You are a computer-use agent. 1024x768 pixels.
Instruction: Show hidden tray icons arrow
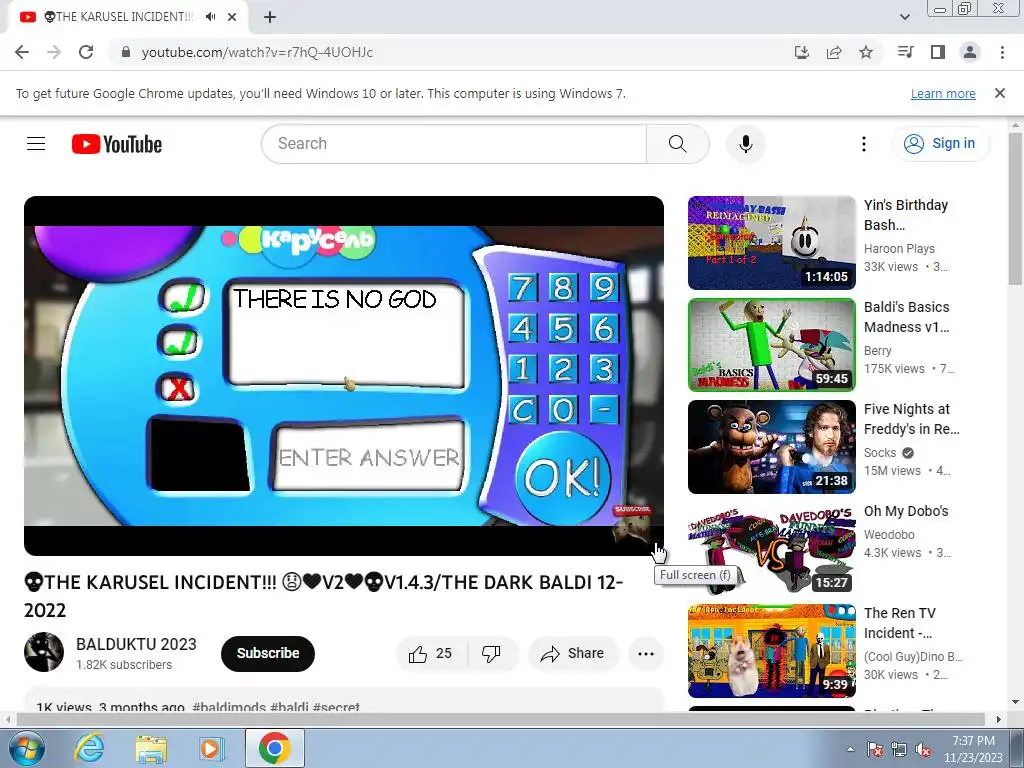[x=850, y=749]
